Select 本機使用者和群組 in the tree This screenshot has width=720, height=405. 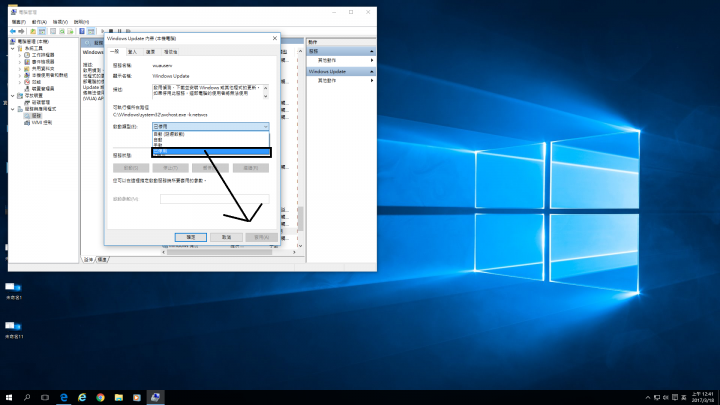(50, 75)
